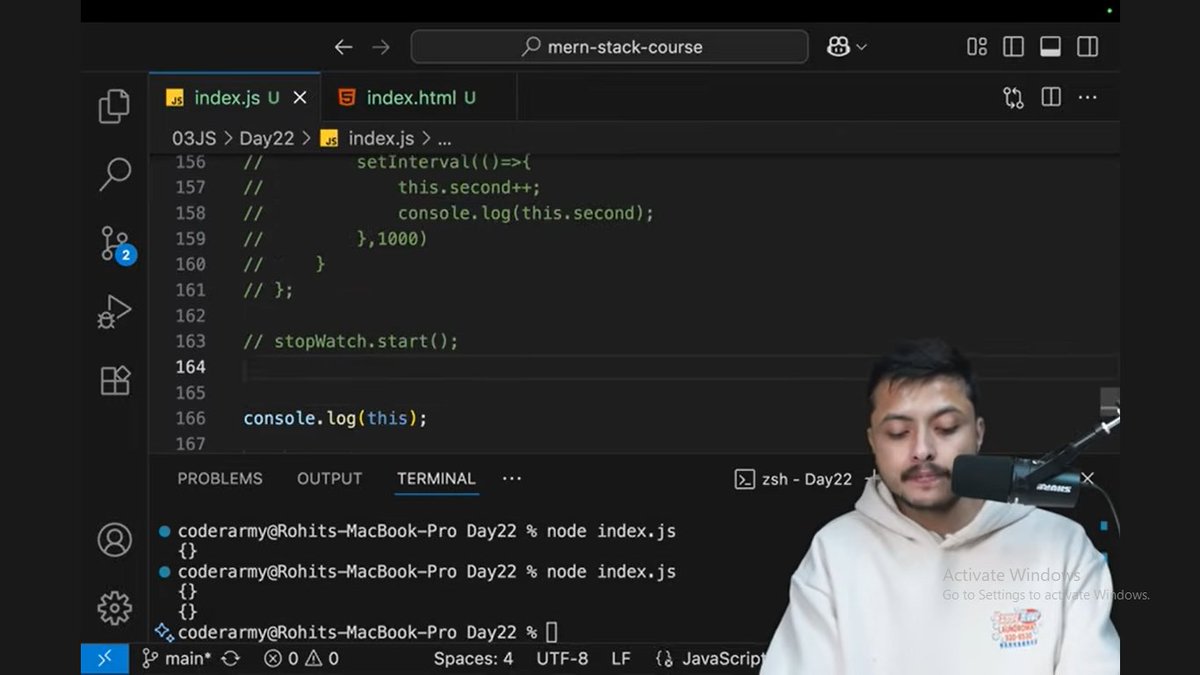Open the Extensions view
The height and width of the screenshot is (675, 1200).
114,380
